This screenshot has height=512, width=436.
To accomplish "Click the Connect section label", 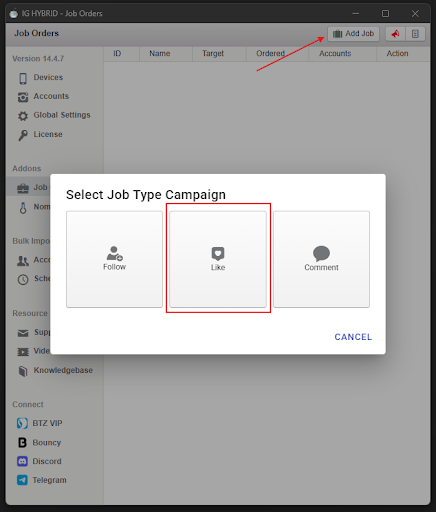I will click(28, 405).
